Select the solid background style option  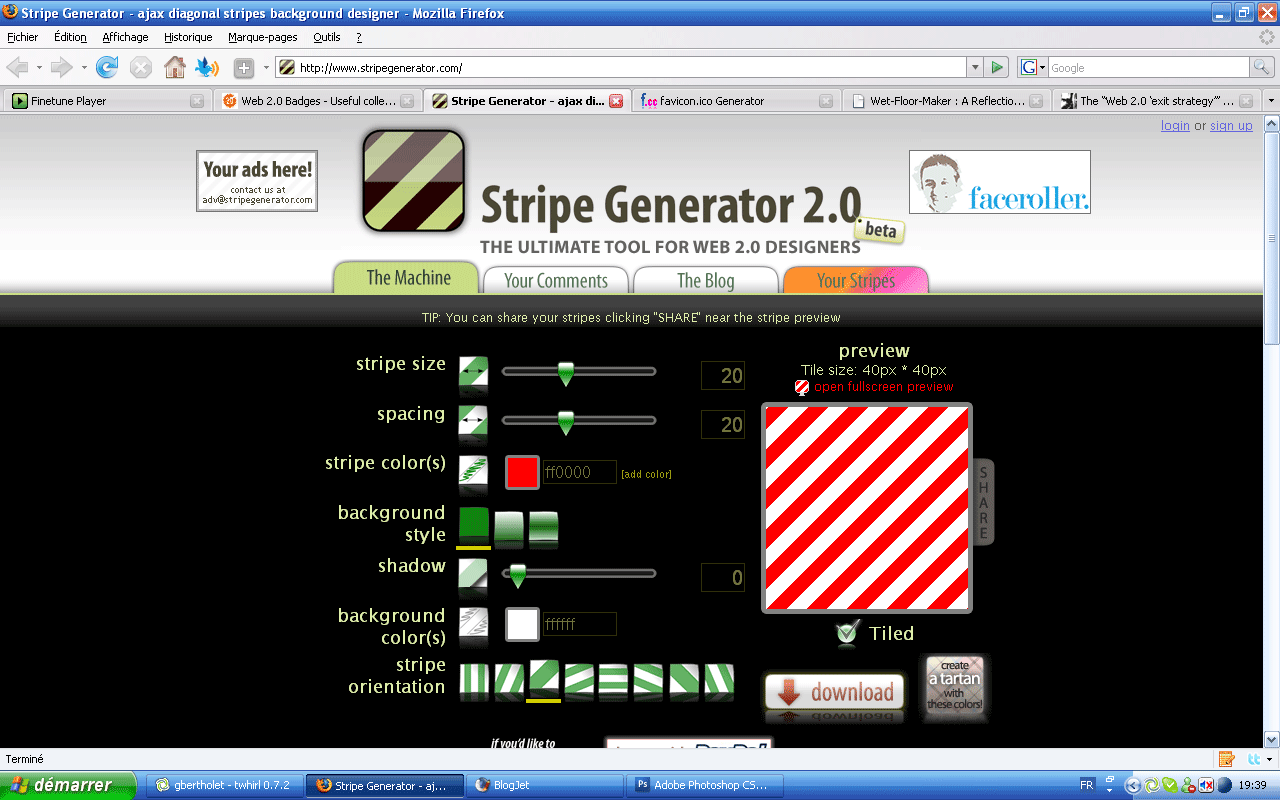tap(474, 526)
